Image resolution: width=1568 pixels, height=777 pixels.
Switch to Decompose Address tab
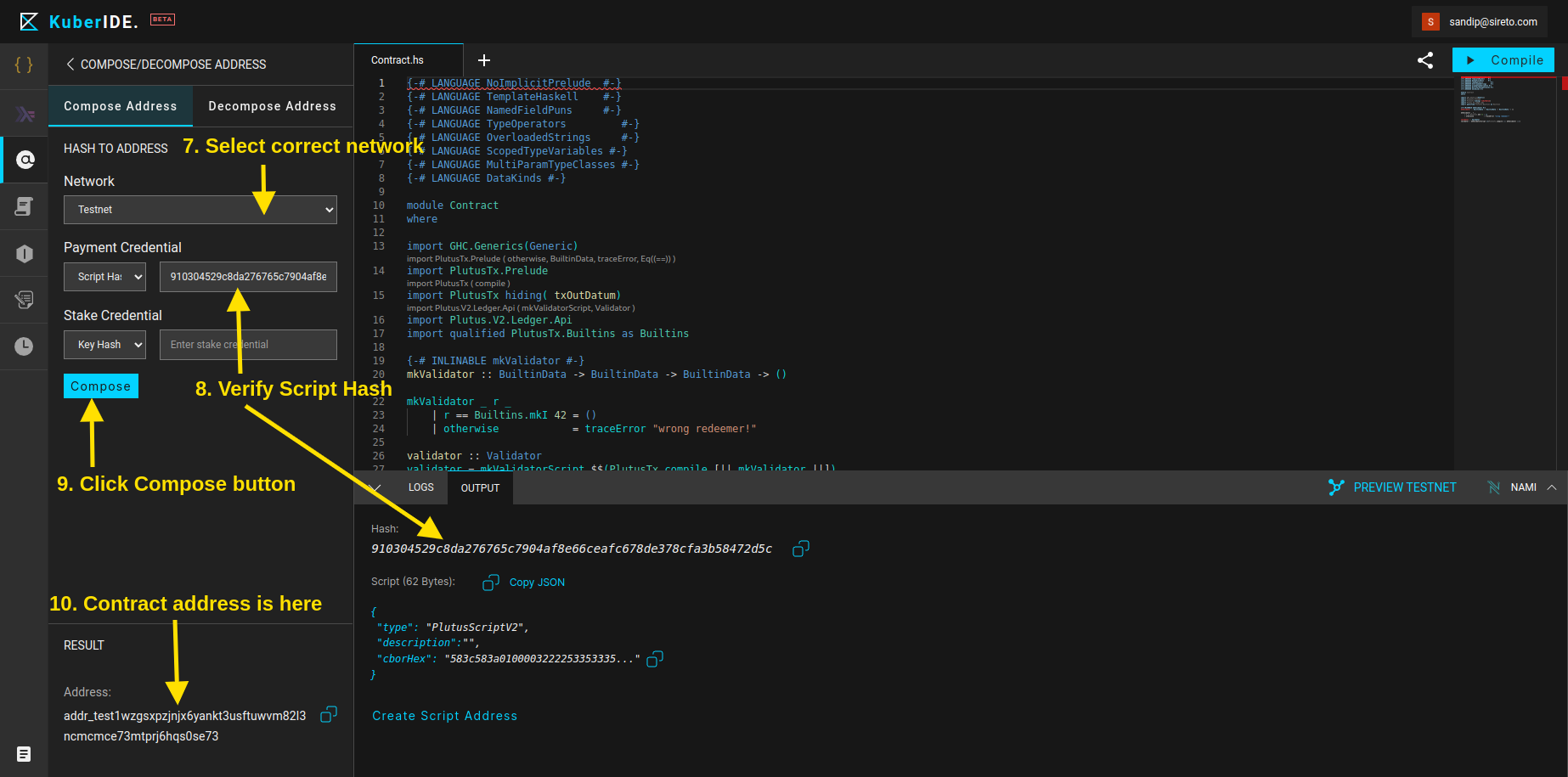(272, 106)
